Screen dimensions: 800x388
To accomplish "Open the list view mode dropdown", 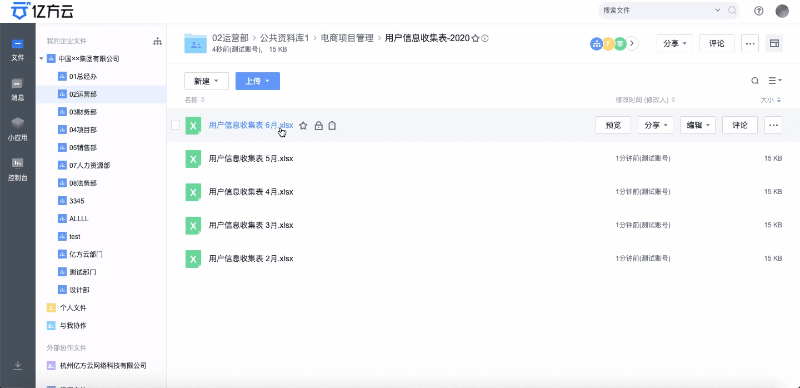I will (x=776, y=81).
